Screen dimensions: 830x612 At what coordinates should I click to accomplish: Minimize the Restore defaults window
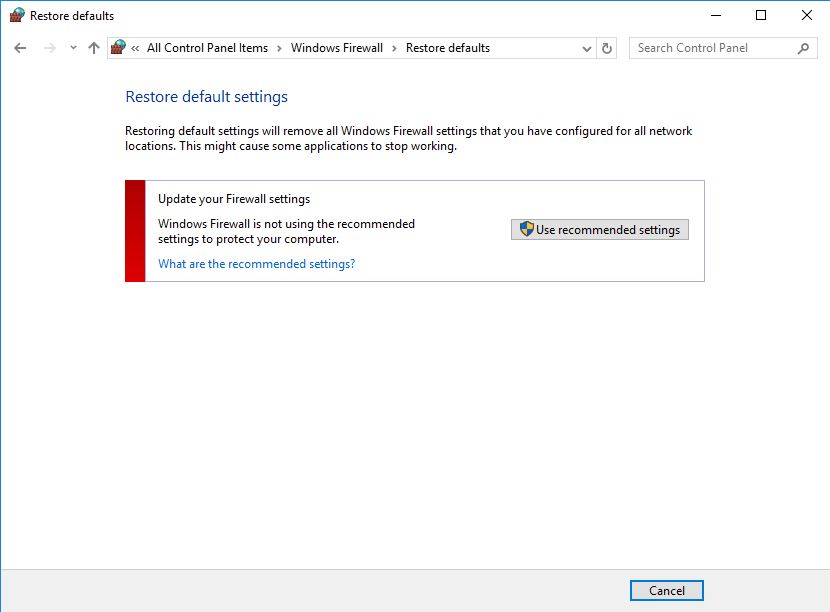coord(716,15)
